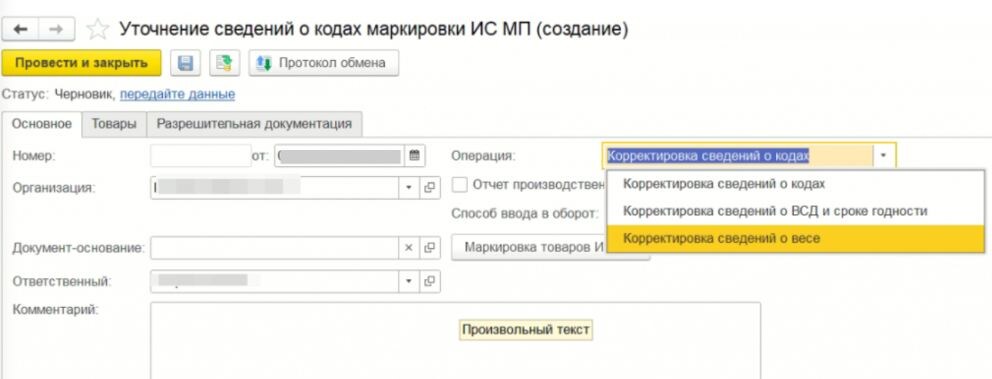This screenshot has height=379, width=992.
Task: Focus the date field after 'от:'
Action: pyautogui.click(x=340, y=156)
